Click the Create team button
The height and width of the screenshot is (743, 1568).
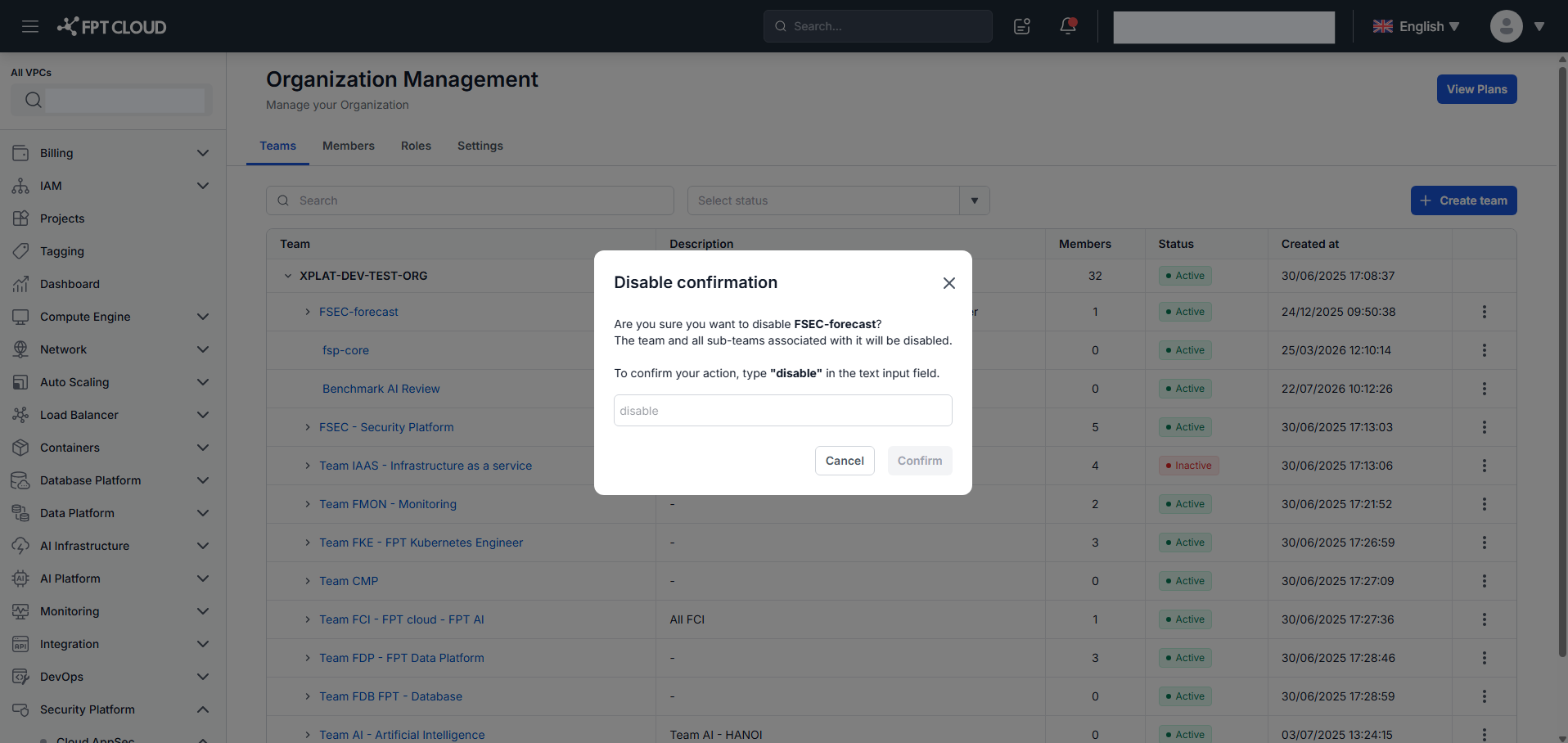pos(1463,200)
